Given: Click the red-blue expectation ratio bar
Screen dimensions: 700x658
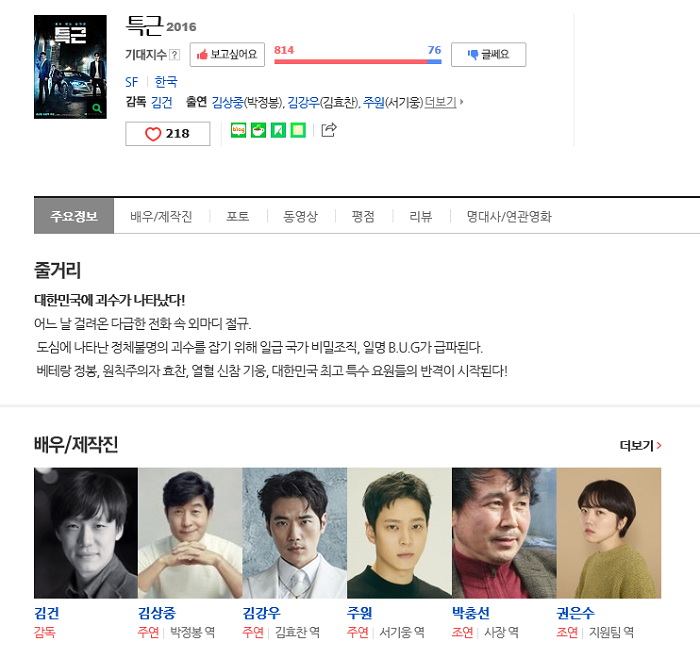Looking at the screenshot, I should pos(358,62).
